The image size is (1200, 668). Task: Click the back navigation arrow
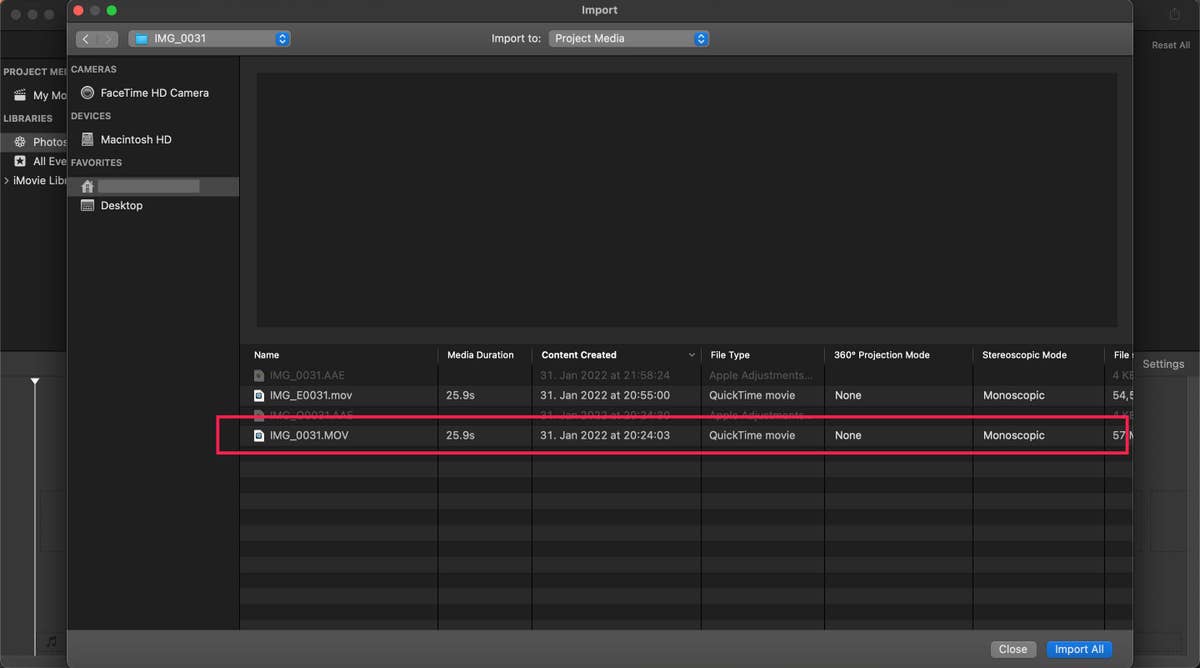(x=86, y=39)
